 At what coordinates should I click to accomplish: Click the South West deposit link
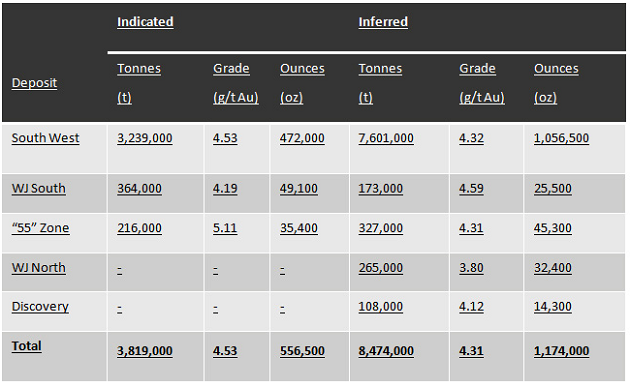point(45,138)
